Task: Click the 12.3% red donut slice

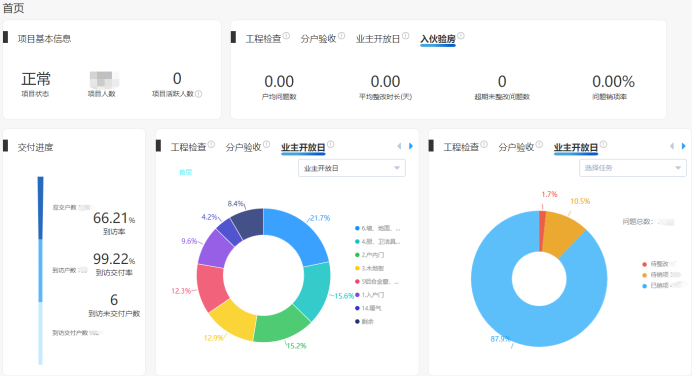Action: [211, 287]
